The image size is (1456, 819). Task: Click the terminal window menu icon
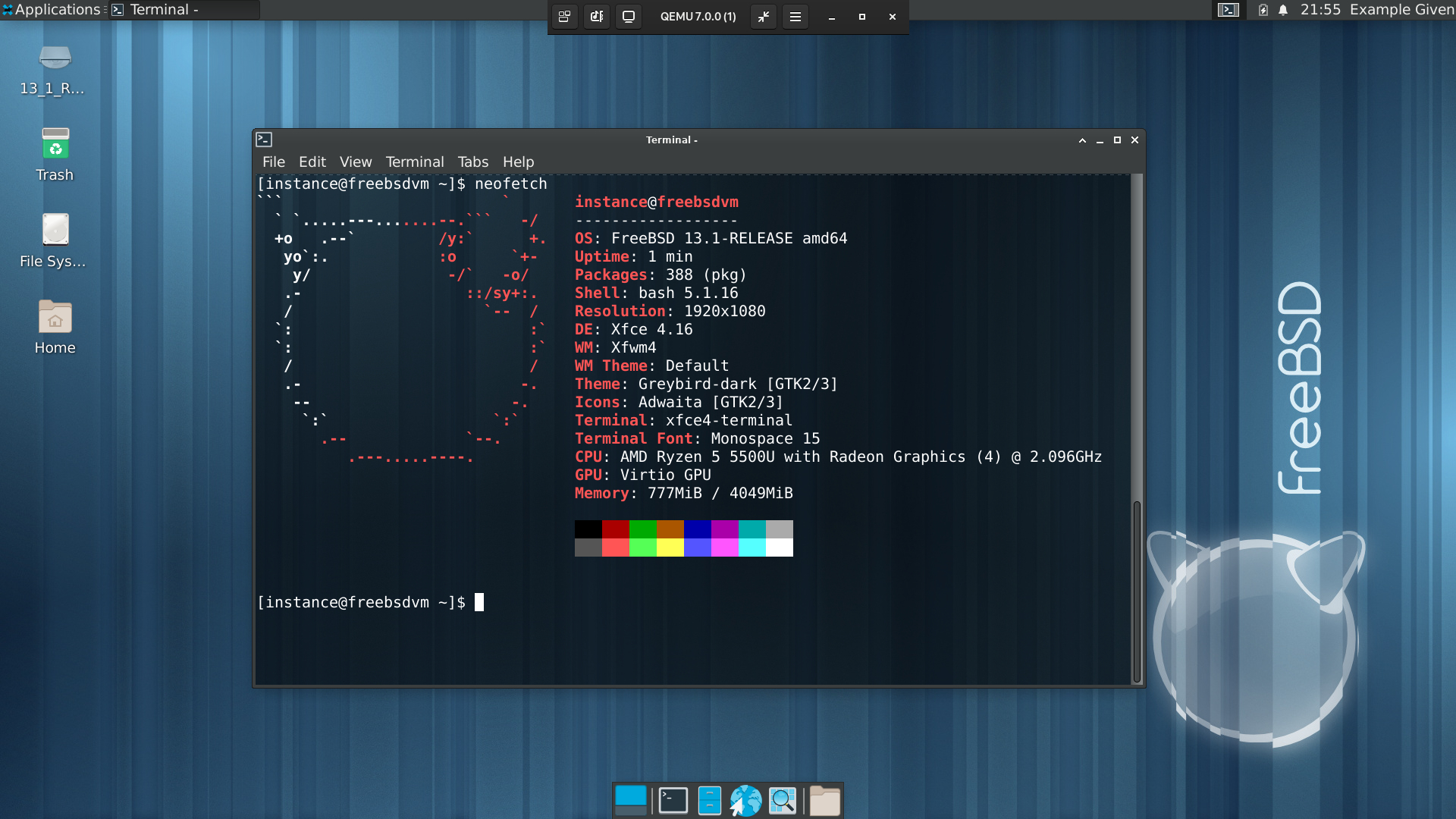264,140
